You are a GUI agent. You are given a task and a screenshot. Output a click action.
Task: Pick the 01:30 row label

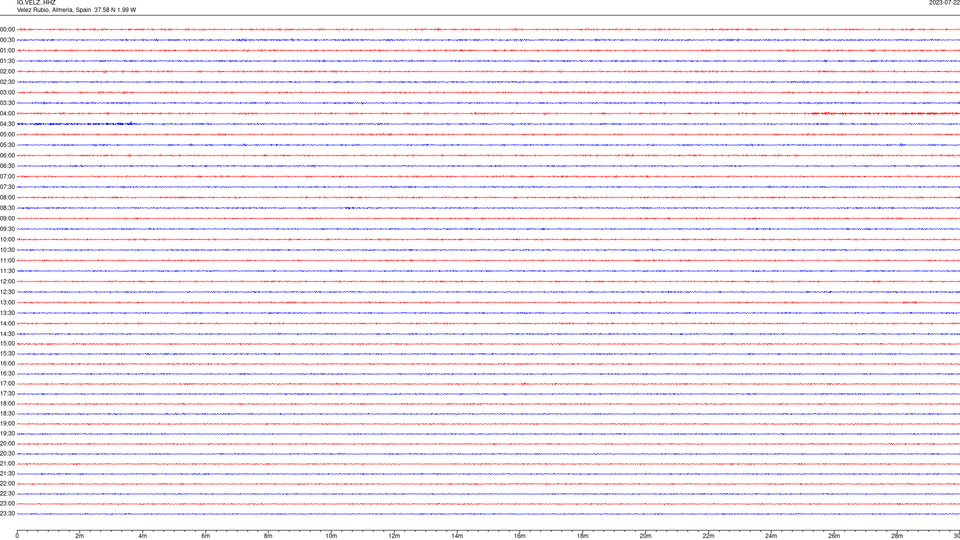7,61
